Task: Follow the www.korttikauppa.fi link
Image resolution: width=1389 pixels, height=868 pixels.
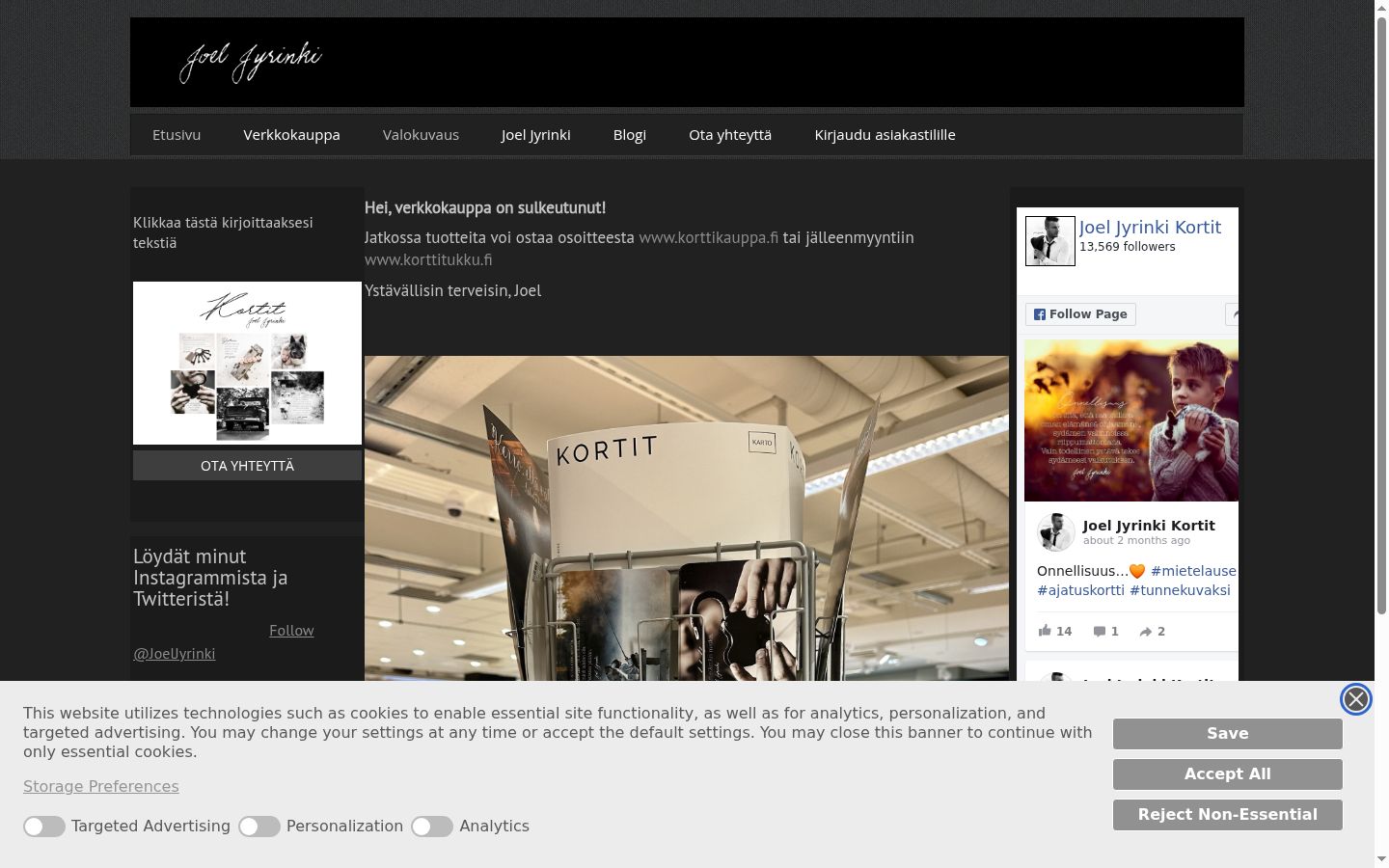Action: tap(708, 237)
